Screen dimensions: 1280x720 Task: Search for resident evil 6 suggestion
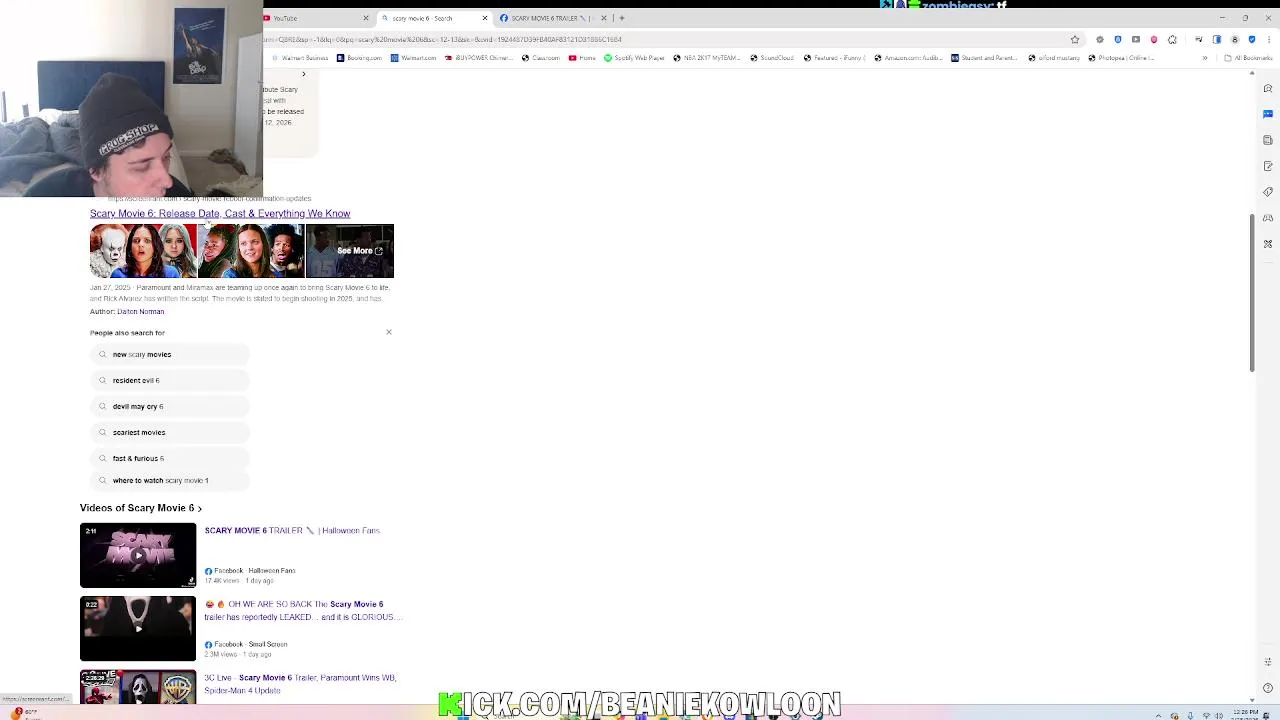[x=170, y=380]
